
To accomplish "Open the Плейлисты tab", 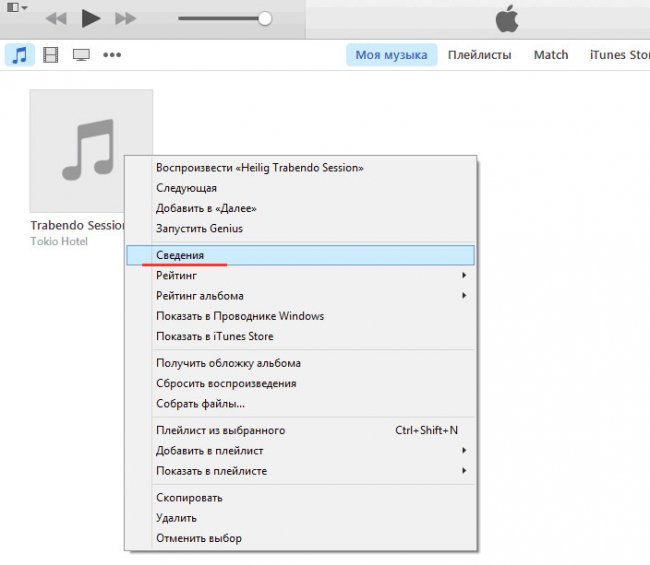I will (479, 55).
